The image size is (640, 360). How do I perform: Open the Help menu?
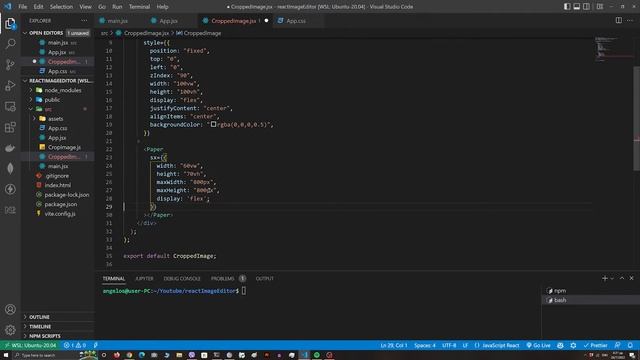[162, 7]
